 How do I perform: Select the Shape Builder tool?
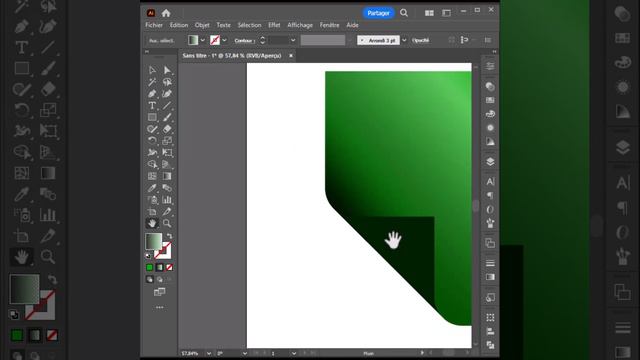[152, 164]
